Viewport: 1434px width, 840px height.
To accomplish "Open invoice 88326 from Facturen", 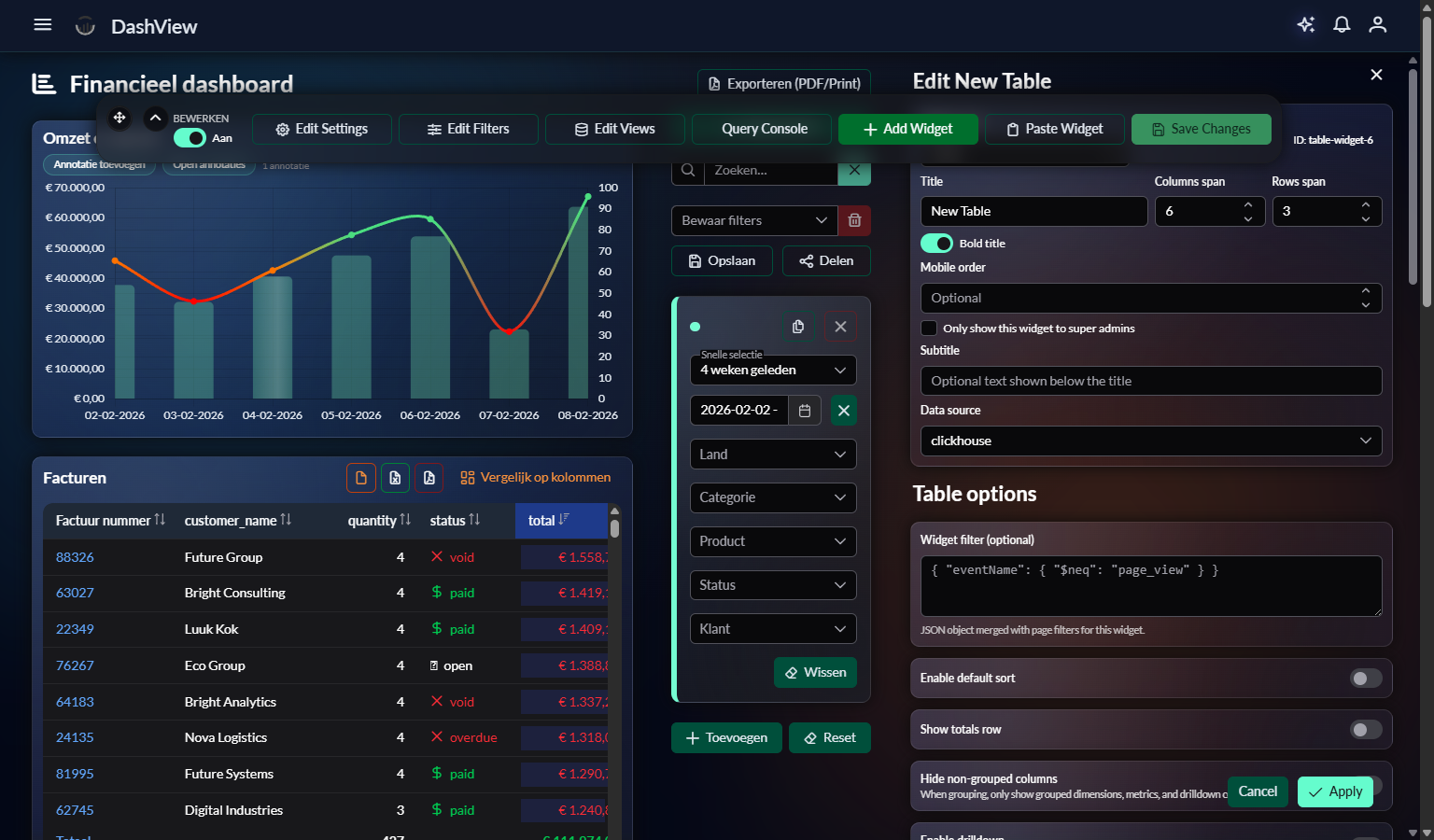I will tap(75, 556).
